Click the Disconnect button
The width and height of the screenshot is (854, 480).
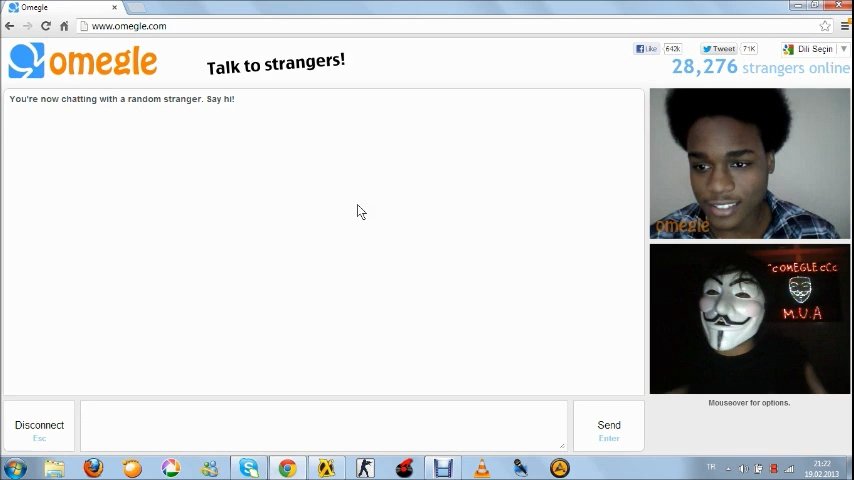click(39, 426)
